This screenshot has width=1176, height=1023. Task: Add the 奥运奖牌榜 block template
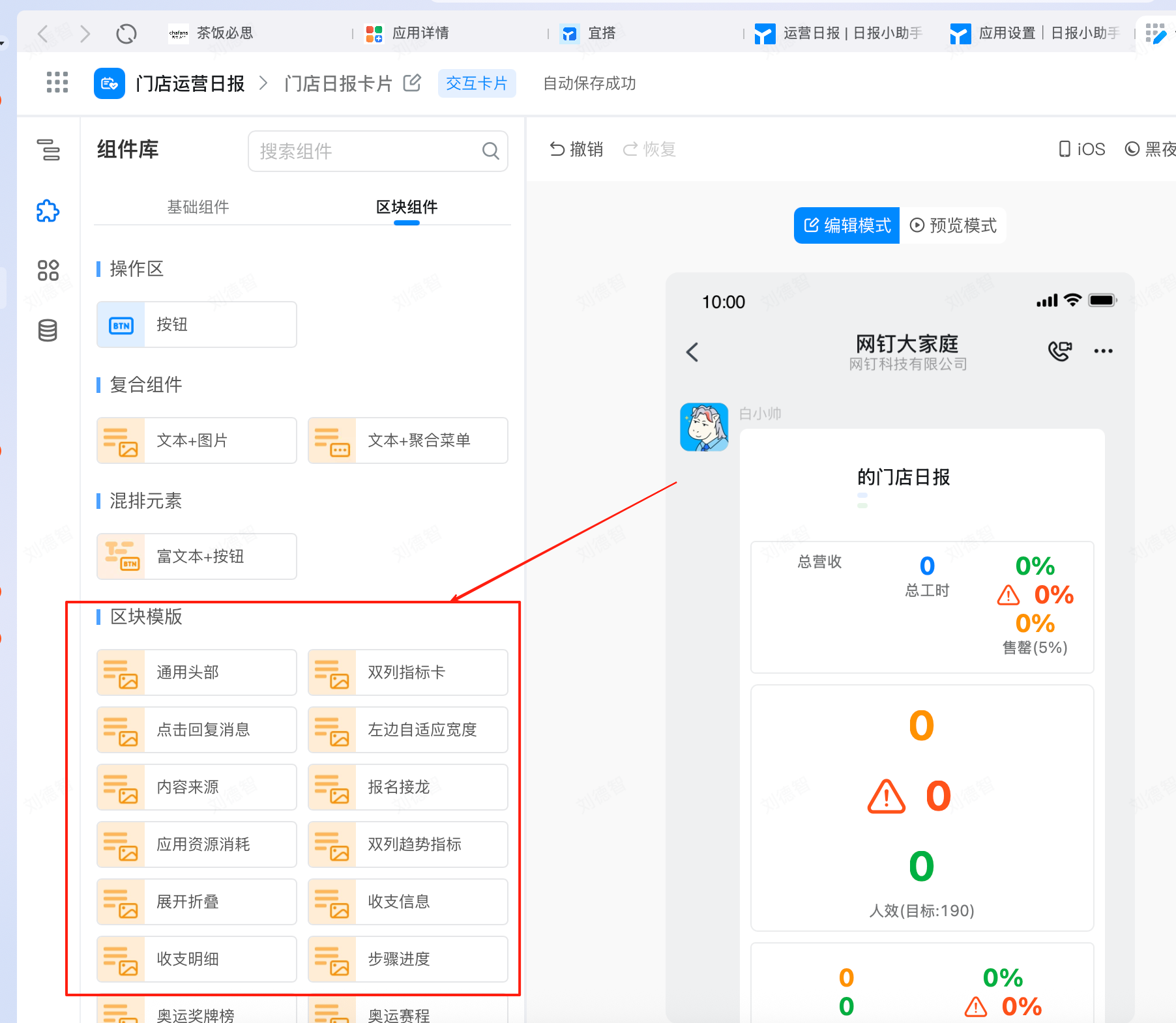pyautogui.click(x=197, y=1010)
